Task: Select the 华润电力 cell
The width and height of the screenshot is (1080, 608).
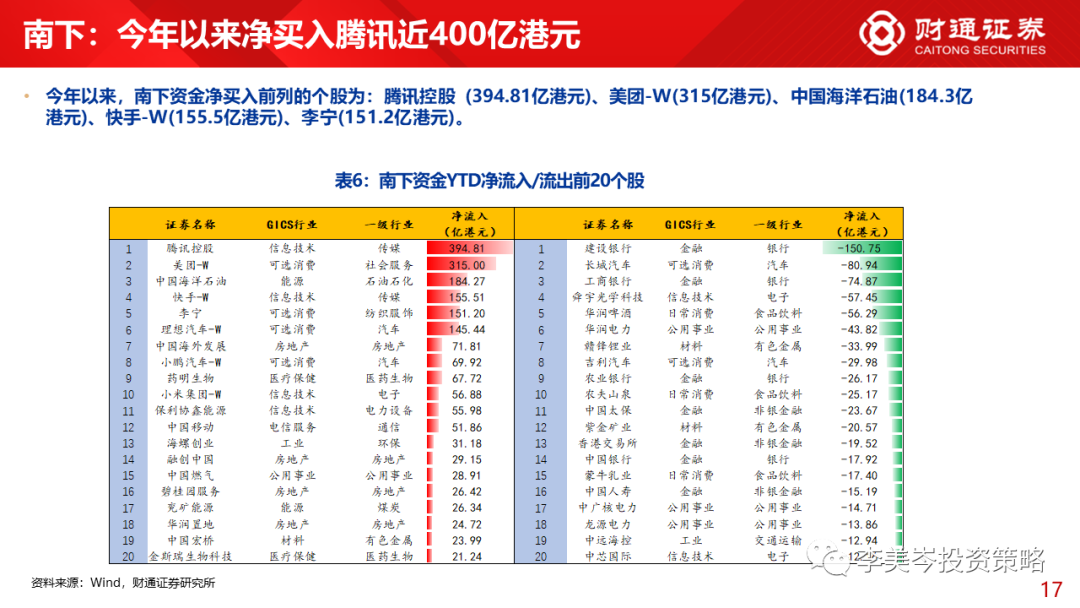Action: [608, 329]
